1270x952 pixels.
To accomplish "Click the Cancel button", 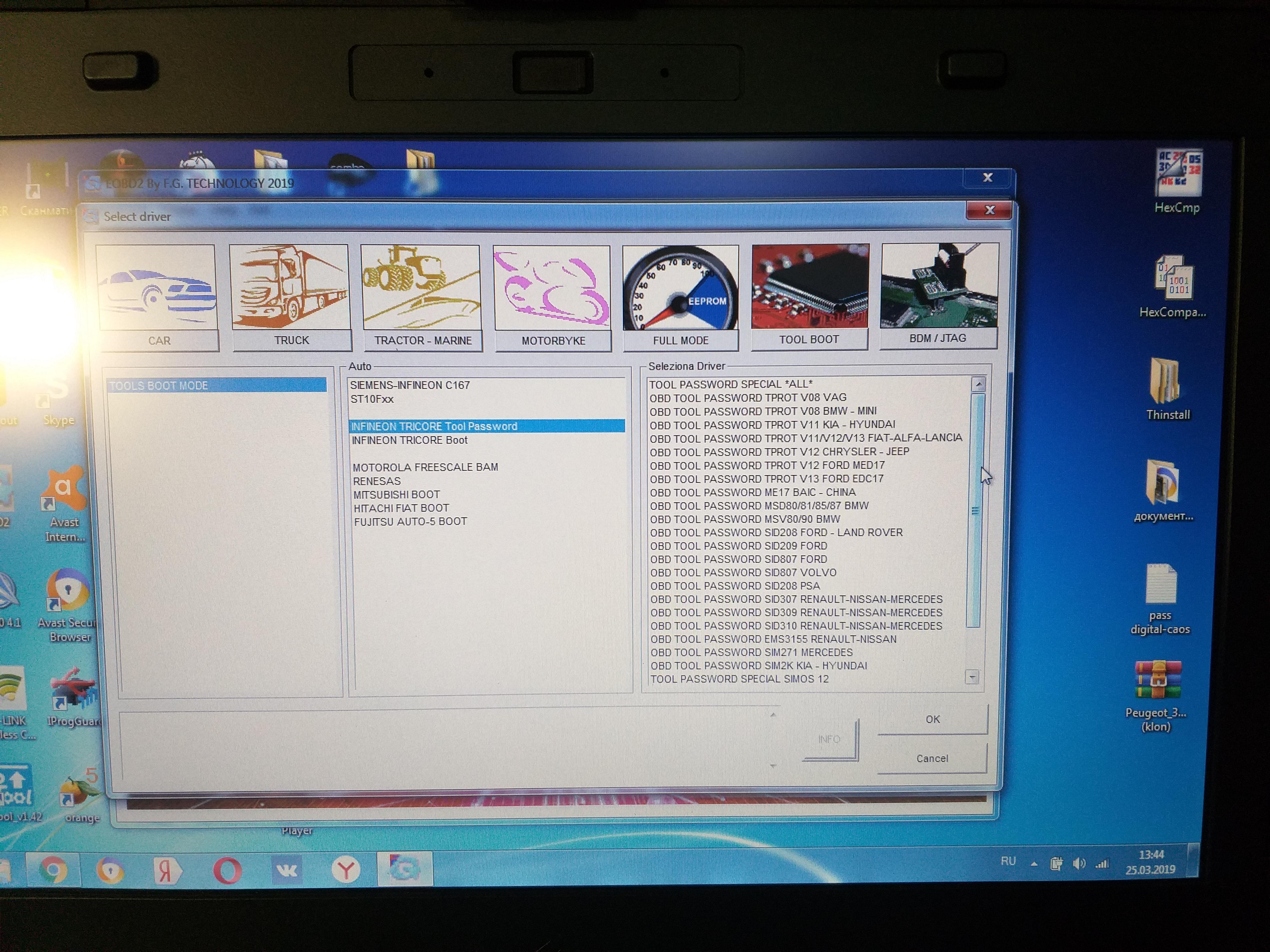I will pyautogui.click(x=932, y=758).
